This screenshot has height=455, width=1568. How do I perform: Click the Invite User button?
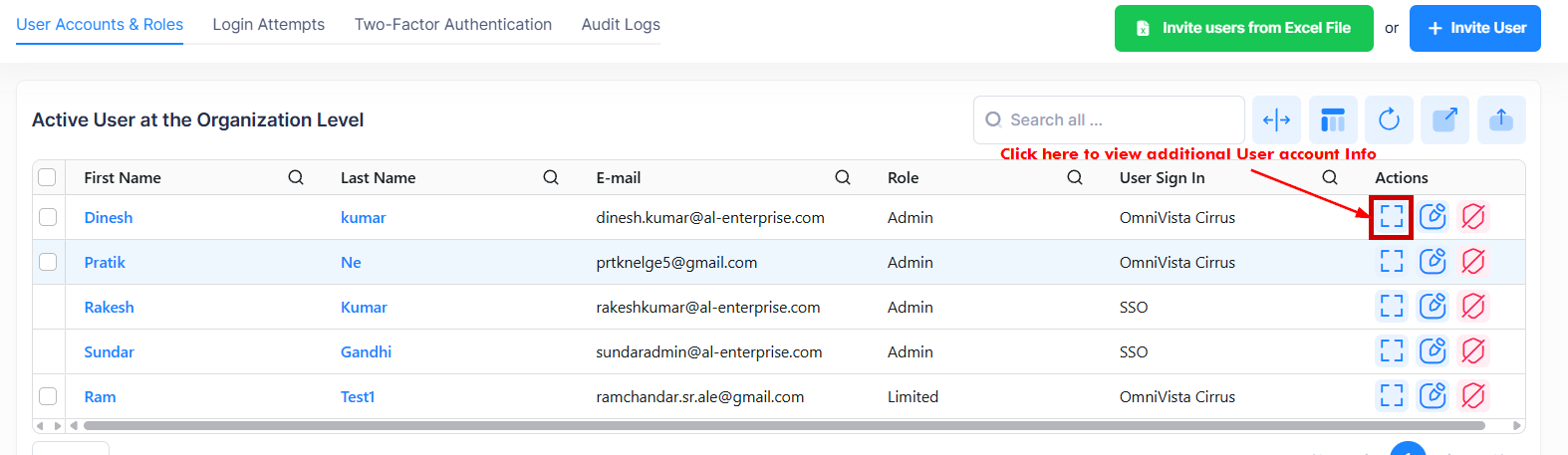1475,28
